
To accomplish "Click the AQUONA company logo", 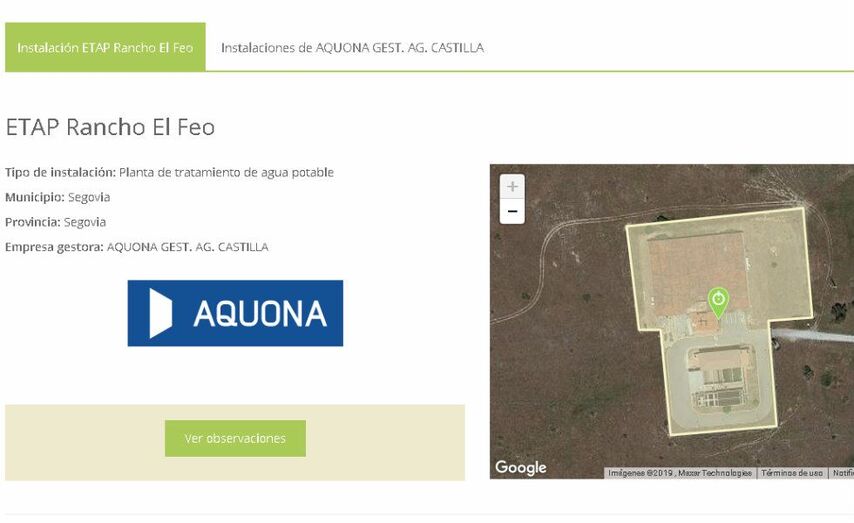I will click(x=235, y=313).
